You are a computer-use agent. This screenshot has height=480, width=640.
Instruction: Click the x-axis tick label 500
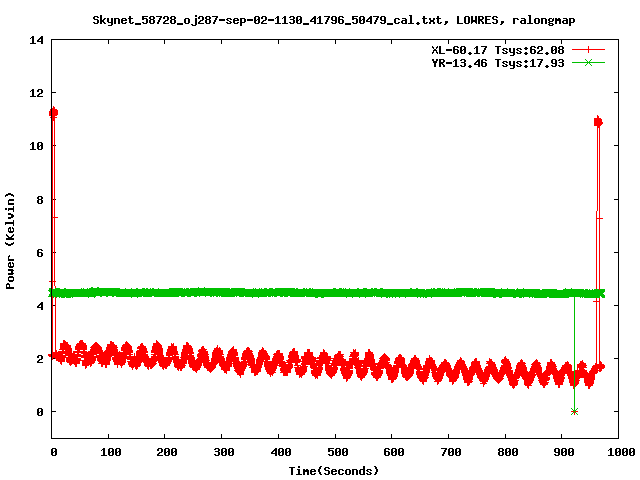click(x=338, y=452)
